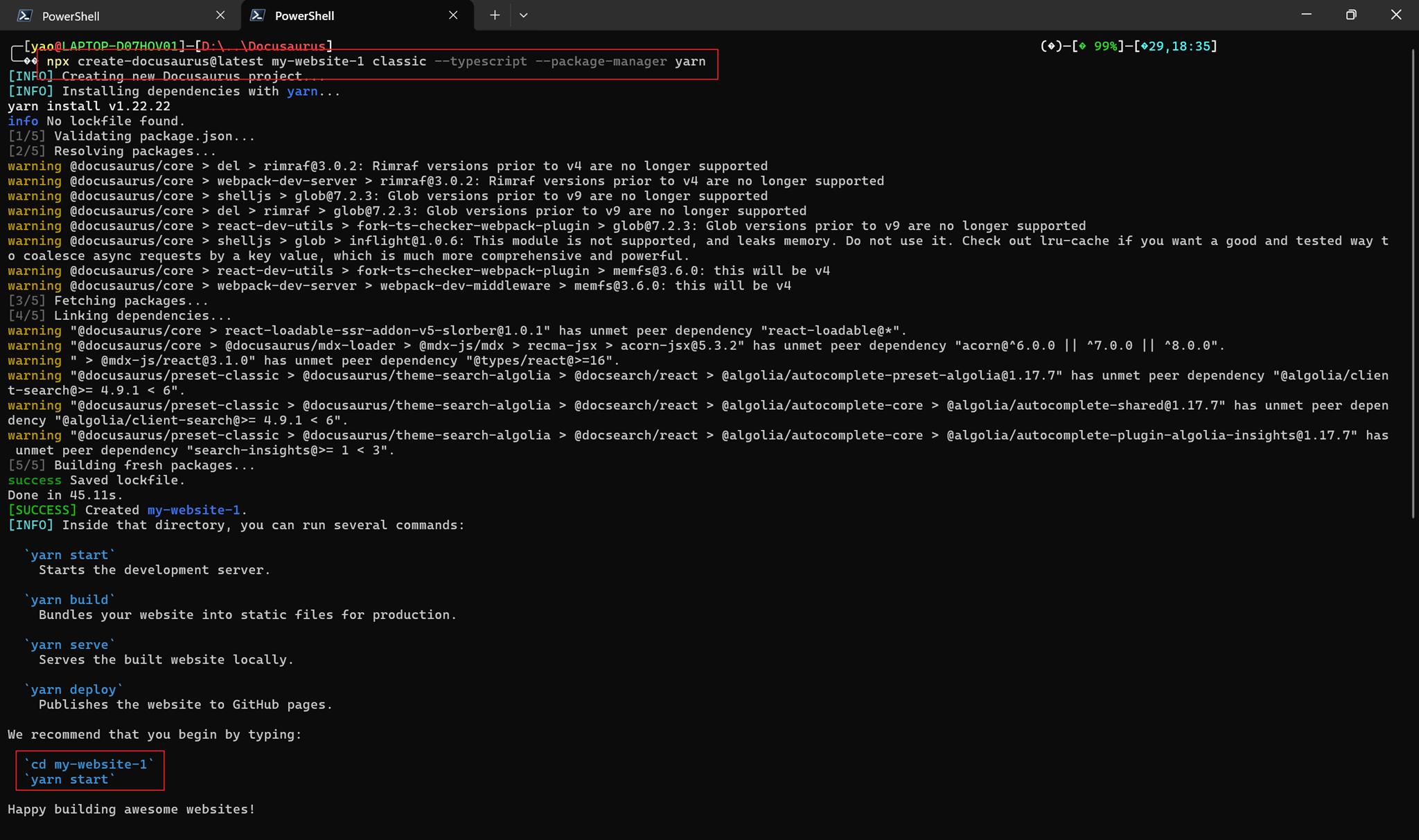Open a new terminal tab with plus icon
Viewport: 1419px width, 840px height.
click(495, 15)
